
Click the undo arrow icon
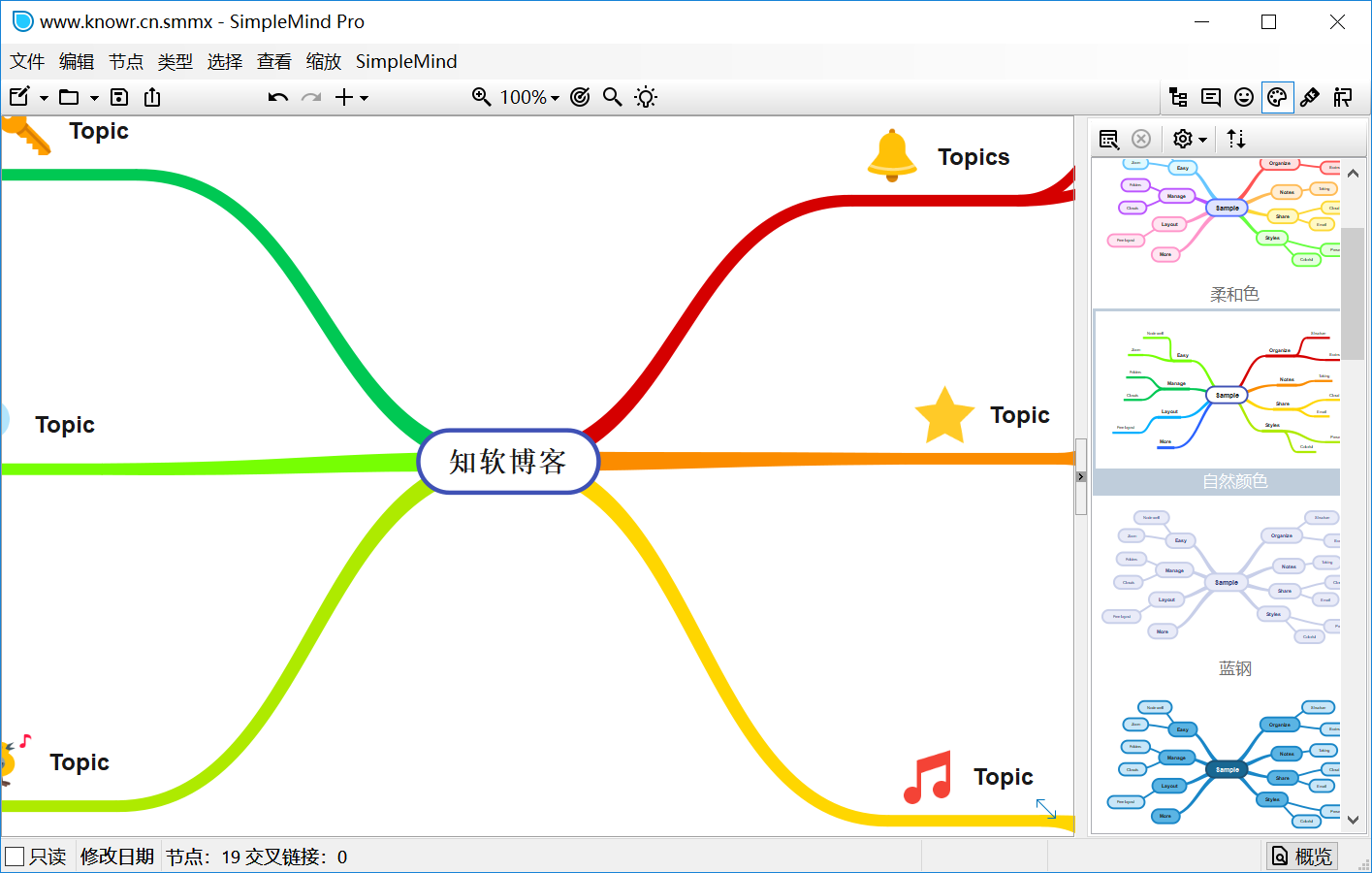click(278, 97)
